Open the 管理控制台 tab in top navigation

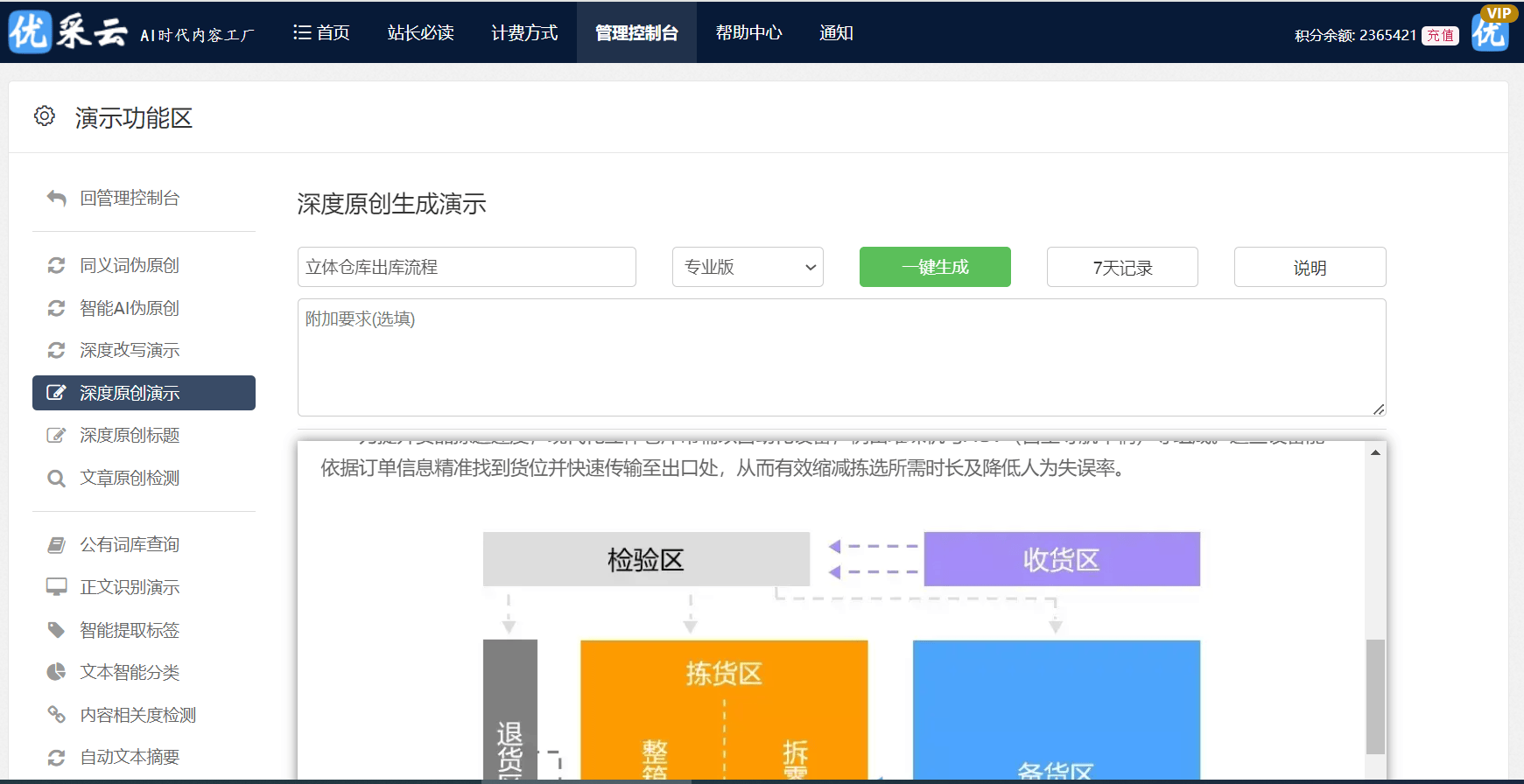coord(636,33)
